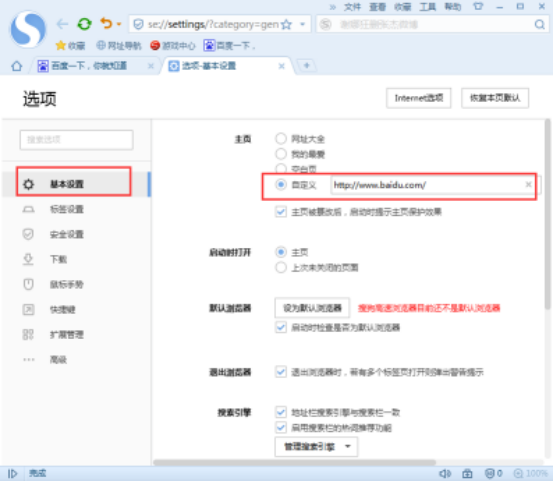Image resolution: width=554 pixels, height=481 pixels.
Task: Open the 查看 menu
Action: pos(377,7)
